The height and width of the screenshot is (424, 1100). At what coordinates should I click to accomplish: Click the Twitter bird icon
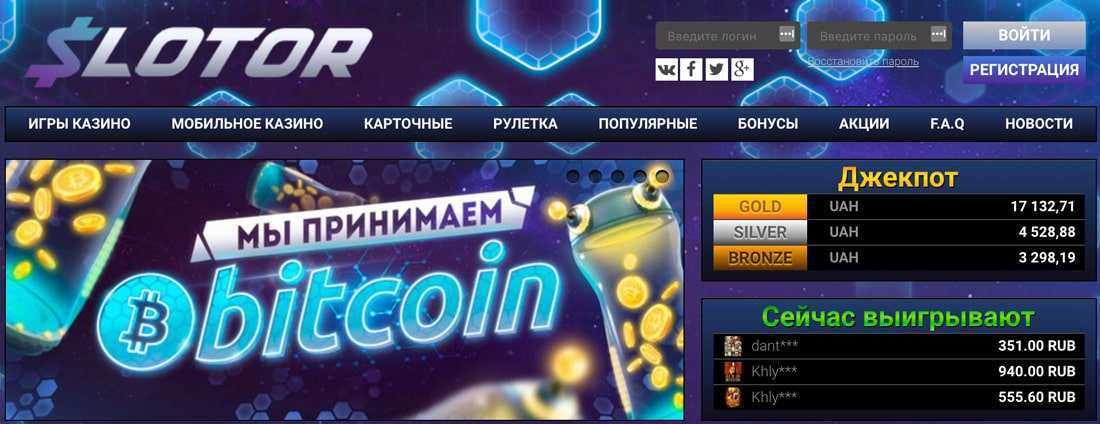tap(716, 69)
